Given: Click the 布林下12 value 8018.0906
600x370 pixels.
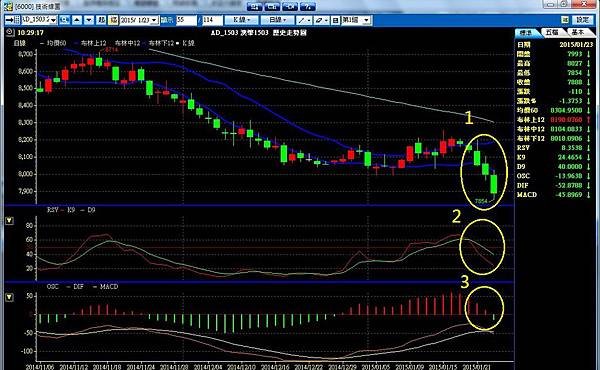Looking at the screenshot, I should [x=566, y=138].
